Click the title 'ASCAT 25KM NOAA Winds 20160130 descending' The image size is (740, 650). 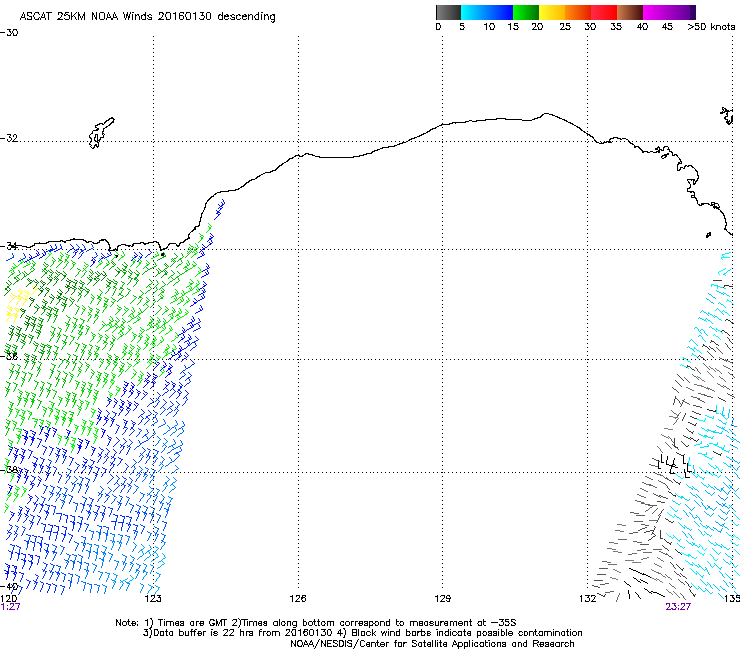point(147,17)
